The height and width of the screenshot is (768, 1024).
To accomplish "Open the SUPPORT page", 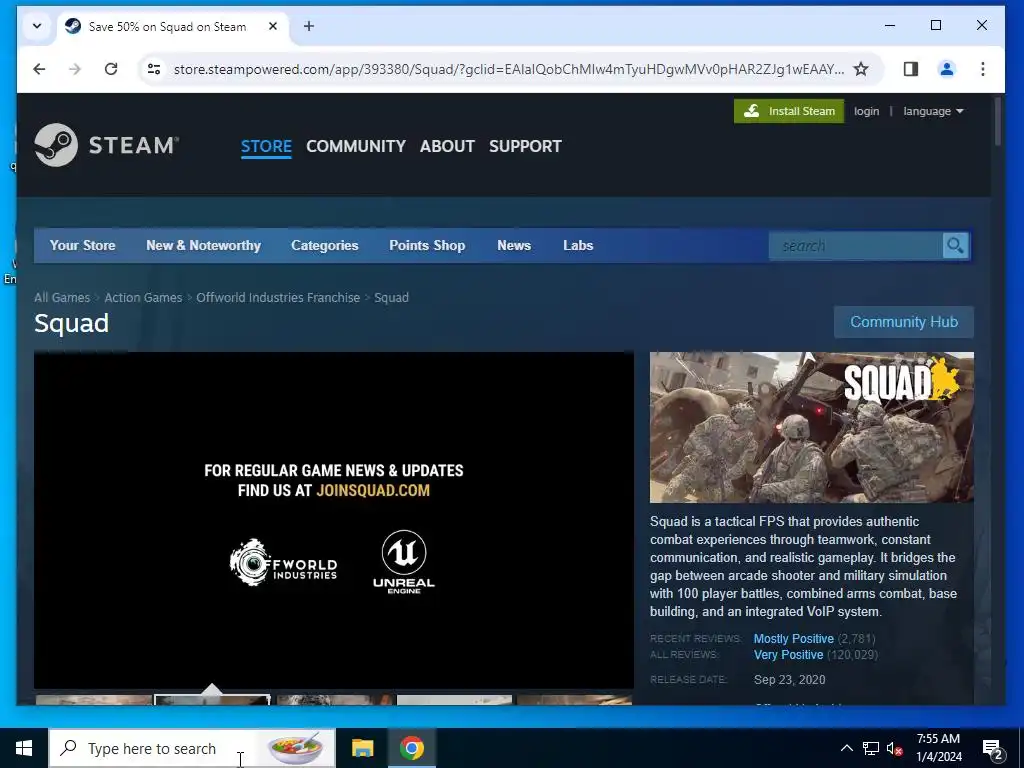I will 526,146.
